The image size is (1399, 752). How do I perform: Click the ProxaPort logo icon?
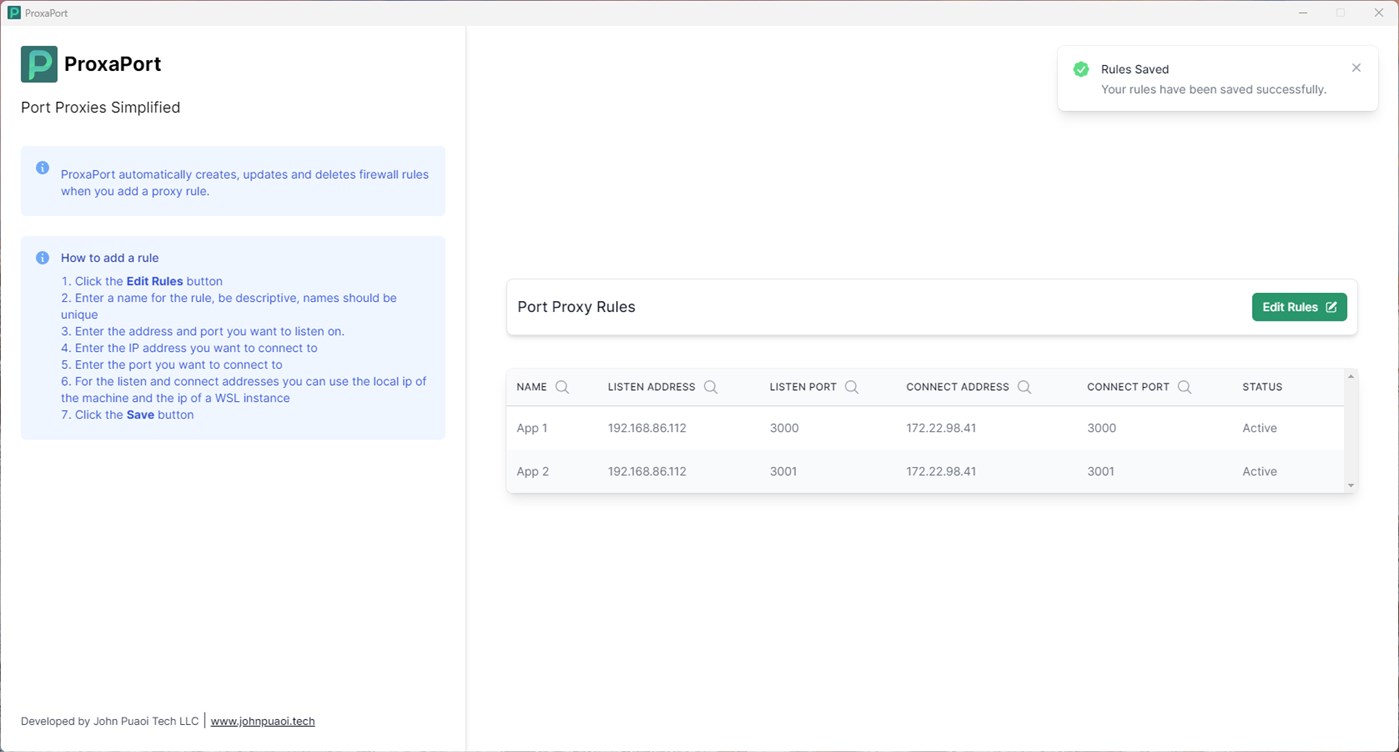pos(39,64)
